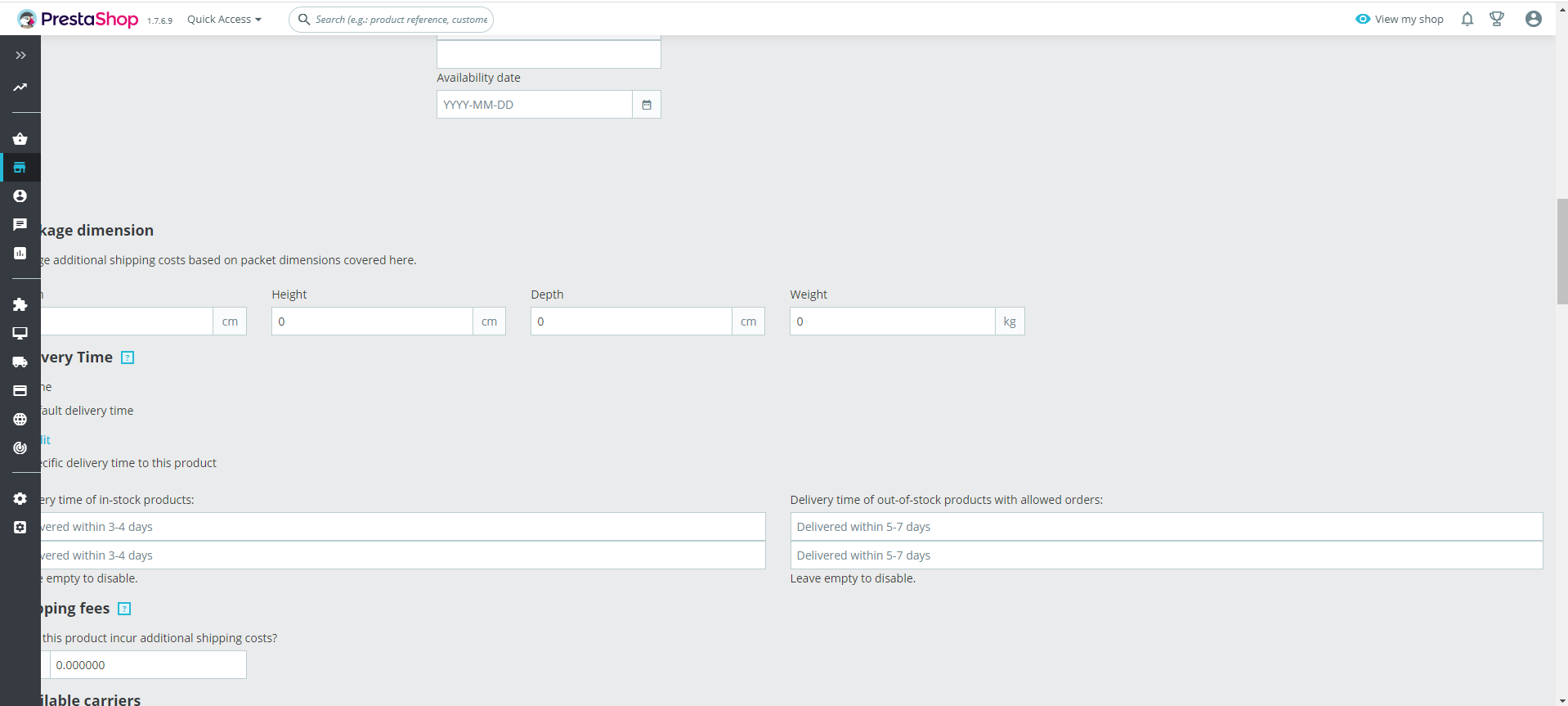Click the Height input field
Screen dimensions: 1568x706
point(372,322)
